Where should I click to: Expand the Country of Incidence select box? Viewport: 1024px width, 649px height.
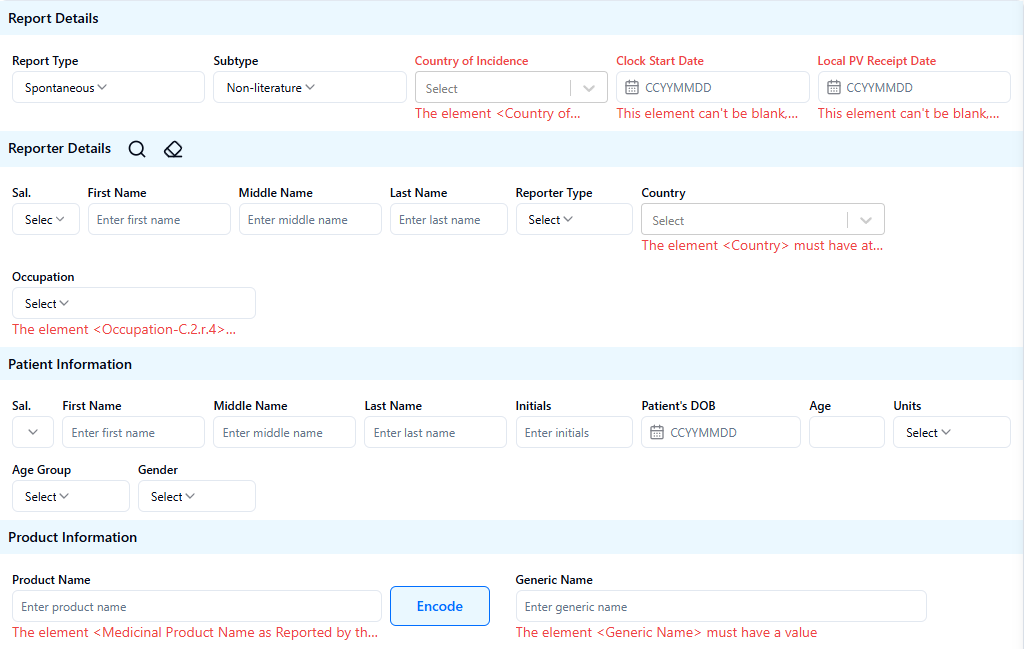pos(511,87)
